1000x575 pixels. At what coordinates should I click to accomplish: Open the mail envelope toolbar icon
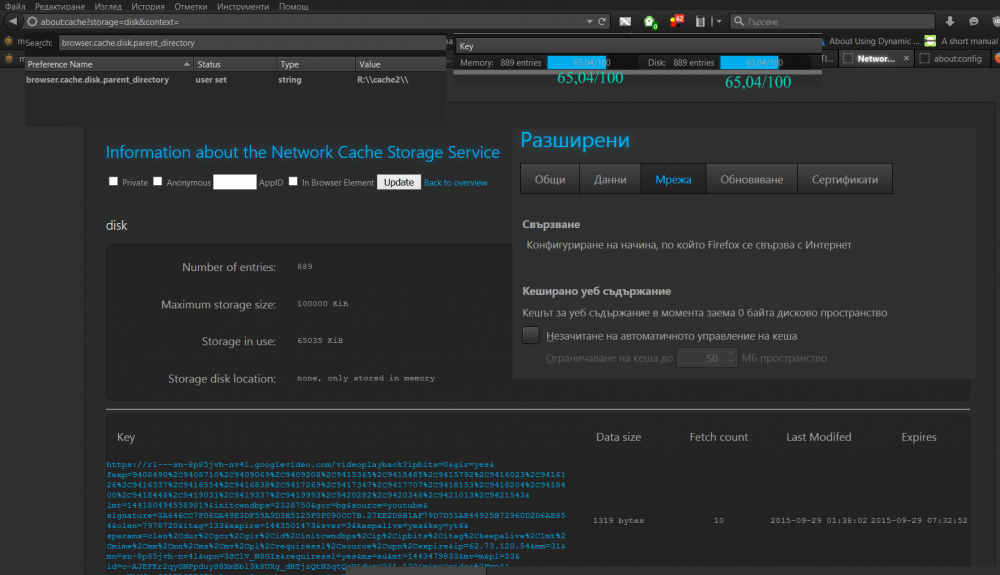[x=625, y=22]
